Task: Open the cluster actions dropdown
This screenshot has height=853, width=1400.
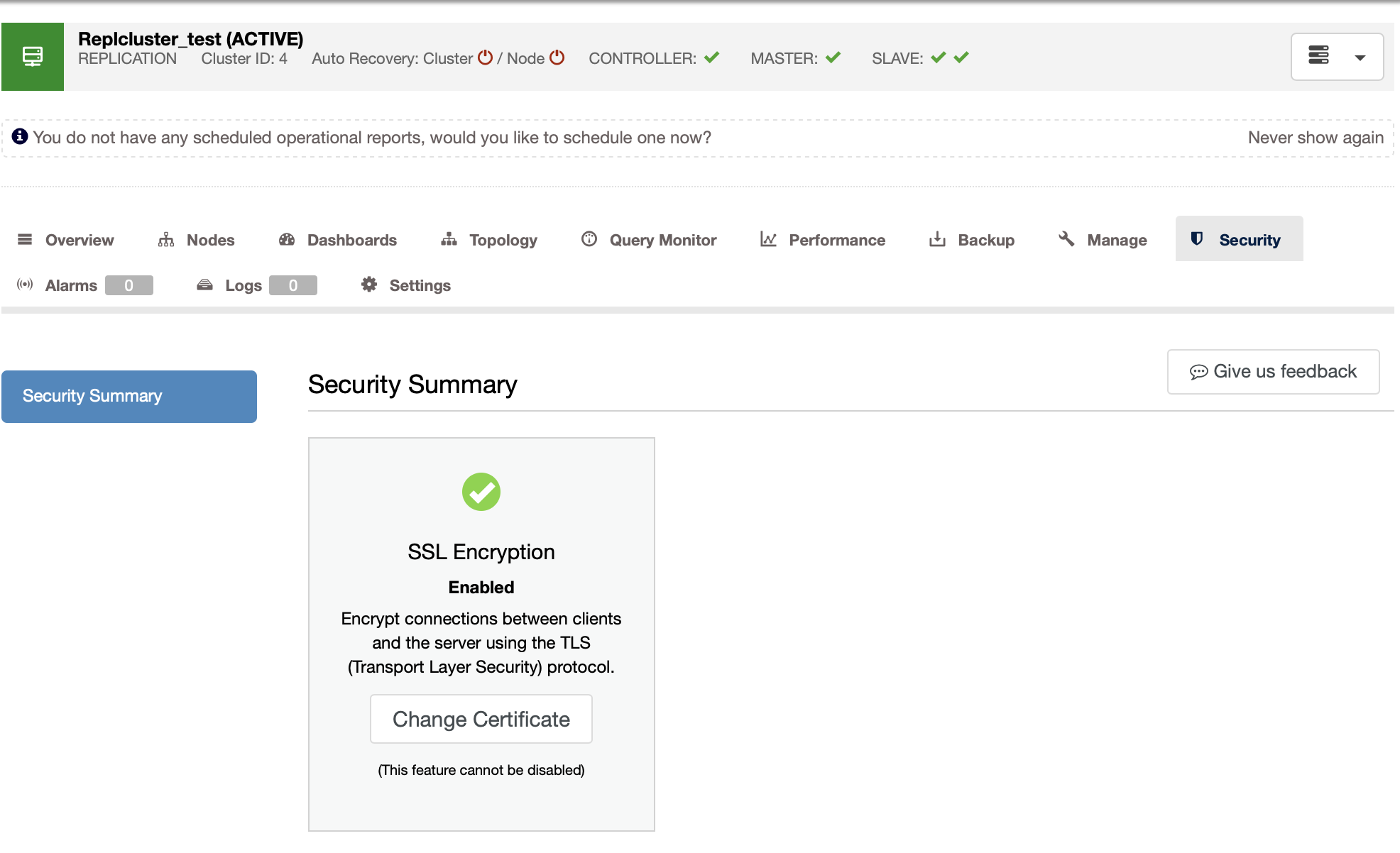Action: pyautogui.click(x=1337, y=57)
